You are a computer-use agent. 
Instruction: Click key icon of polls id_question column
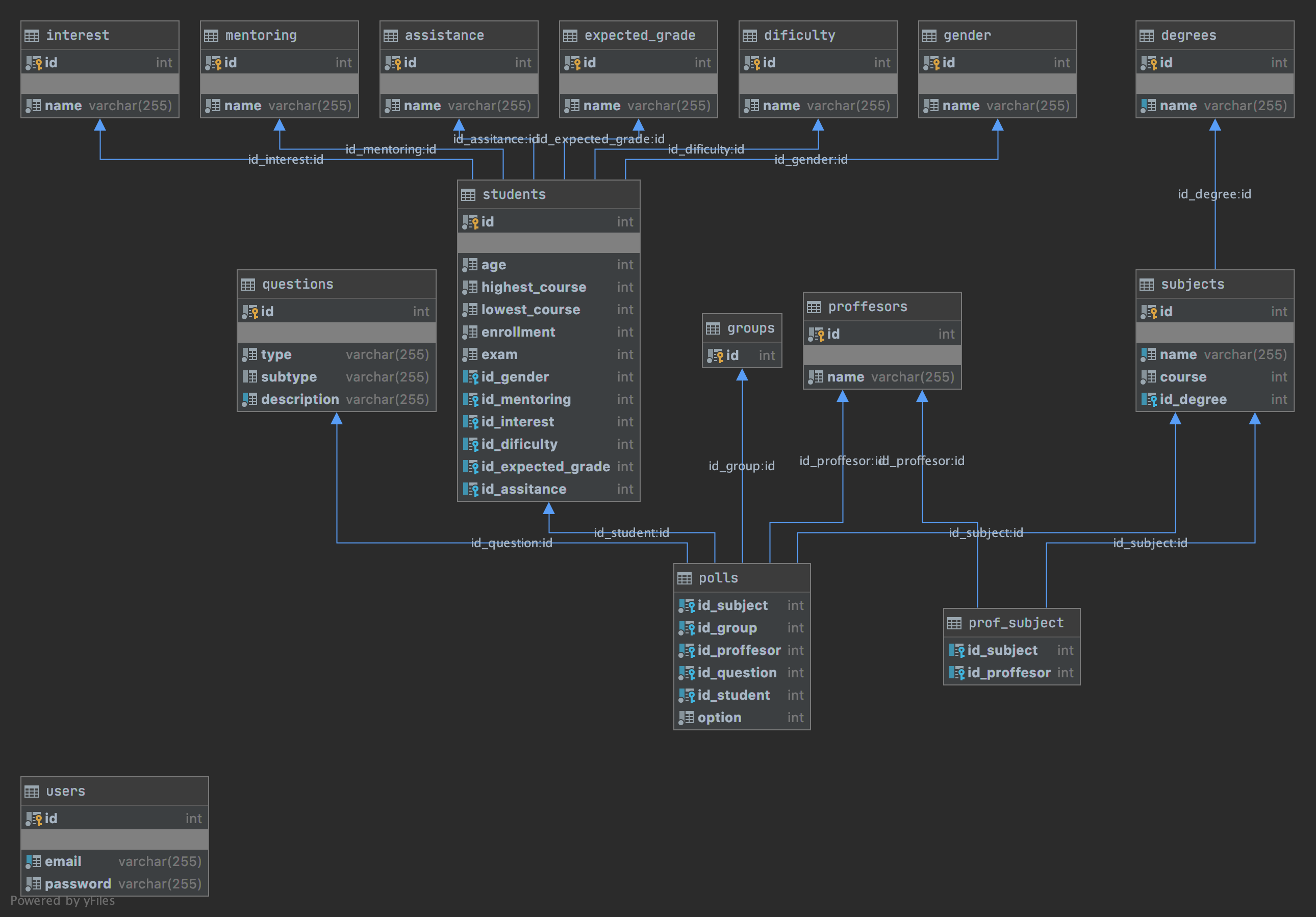[687, 673]
